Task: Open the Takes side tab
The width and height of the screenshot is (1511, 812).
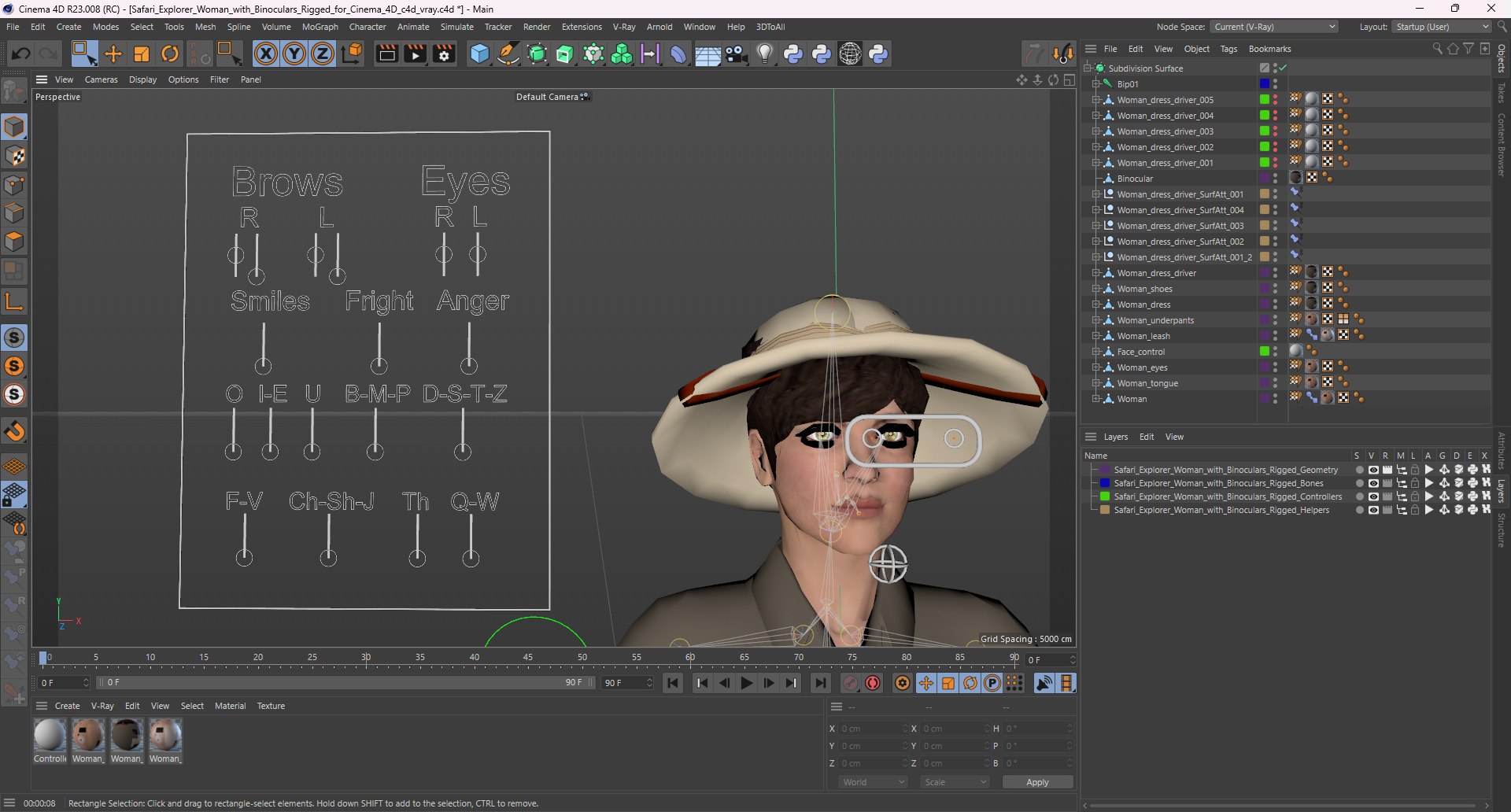Action: (1502, 93)
